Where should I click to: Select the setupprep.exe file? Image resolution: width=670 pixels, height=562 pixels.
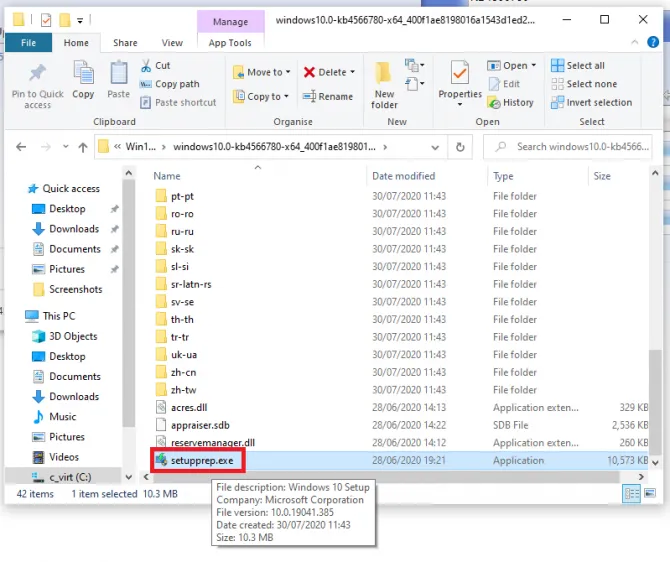(x=202, y=460)
